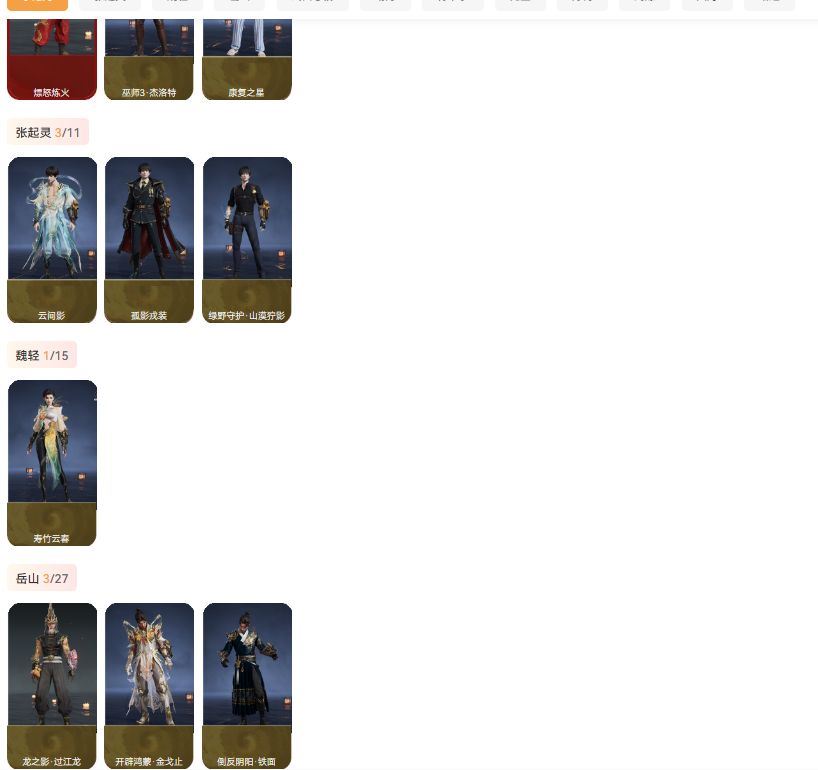This screenshot has width=818, height=770.
Task: Choose the 倒反阴阳·铁面 skin card
Action: [247, 686]
